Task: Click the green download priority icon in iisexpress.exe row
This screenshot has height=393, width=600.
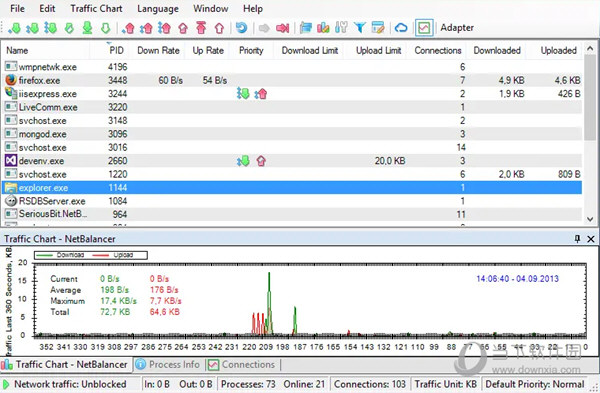Action: 243,93
